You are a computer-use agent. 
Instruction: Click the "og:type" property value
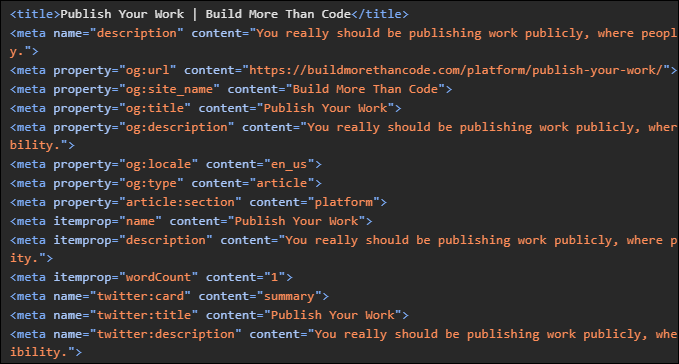151,183
